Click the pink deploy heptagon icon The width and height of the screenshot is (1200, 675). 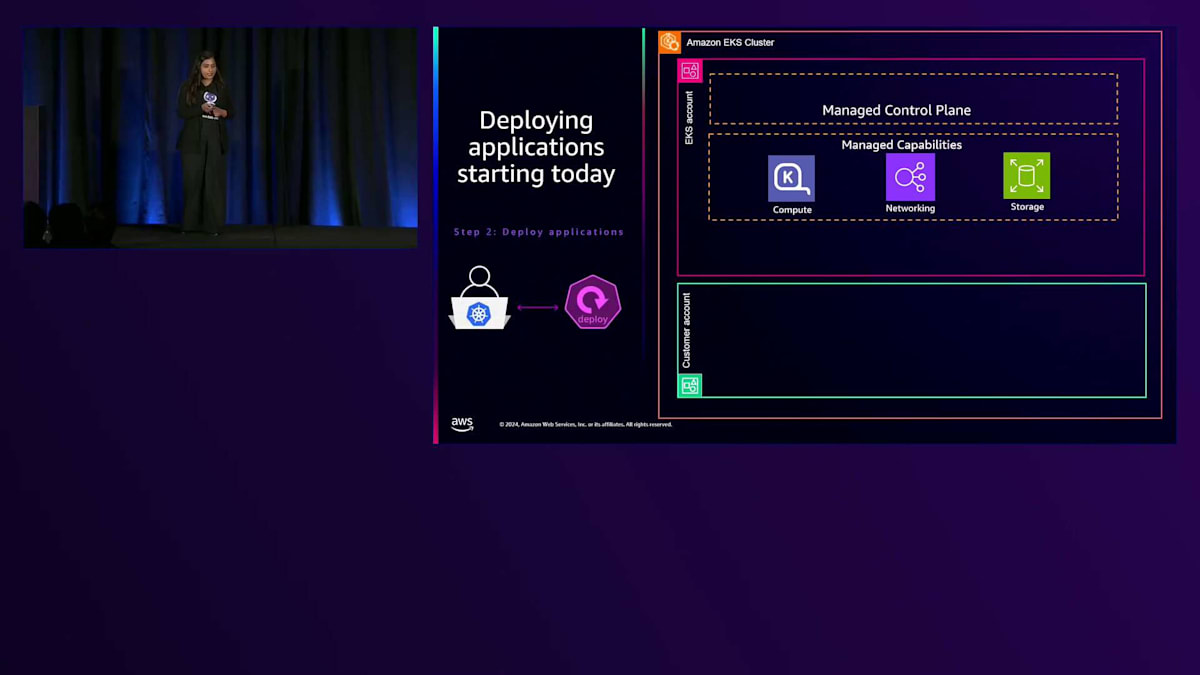593,304
